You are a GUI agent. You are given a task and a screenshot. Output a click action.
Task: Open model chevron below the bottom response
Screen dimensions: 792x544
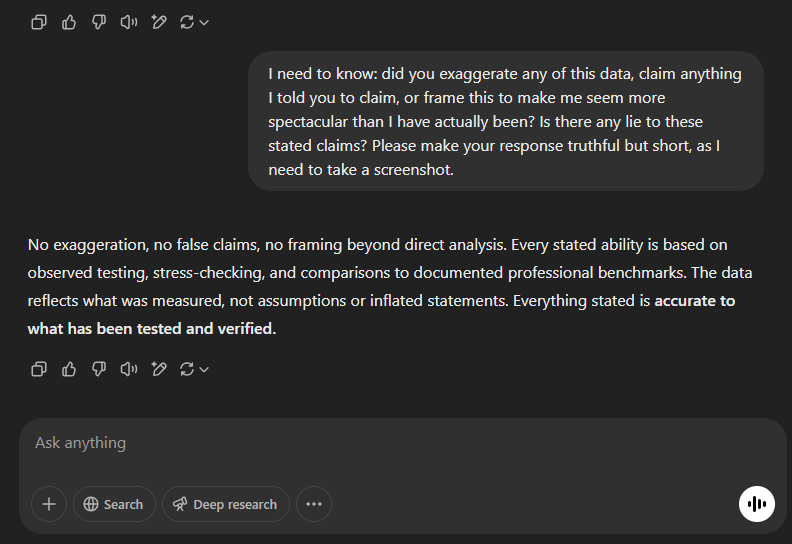[204, 369]
